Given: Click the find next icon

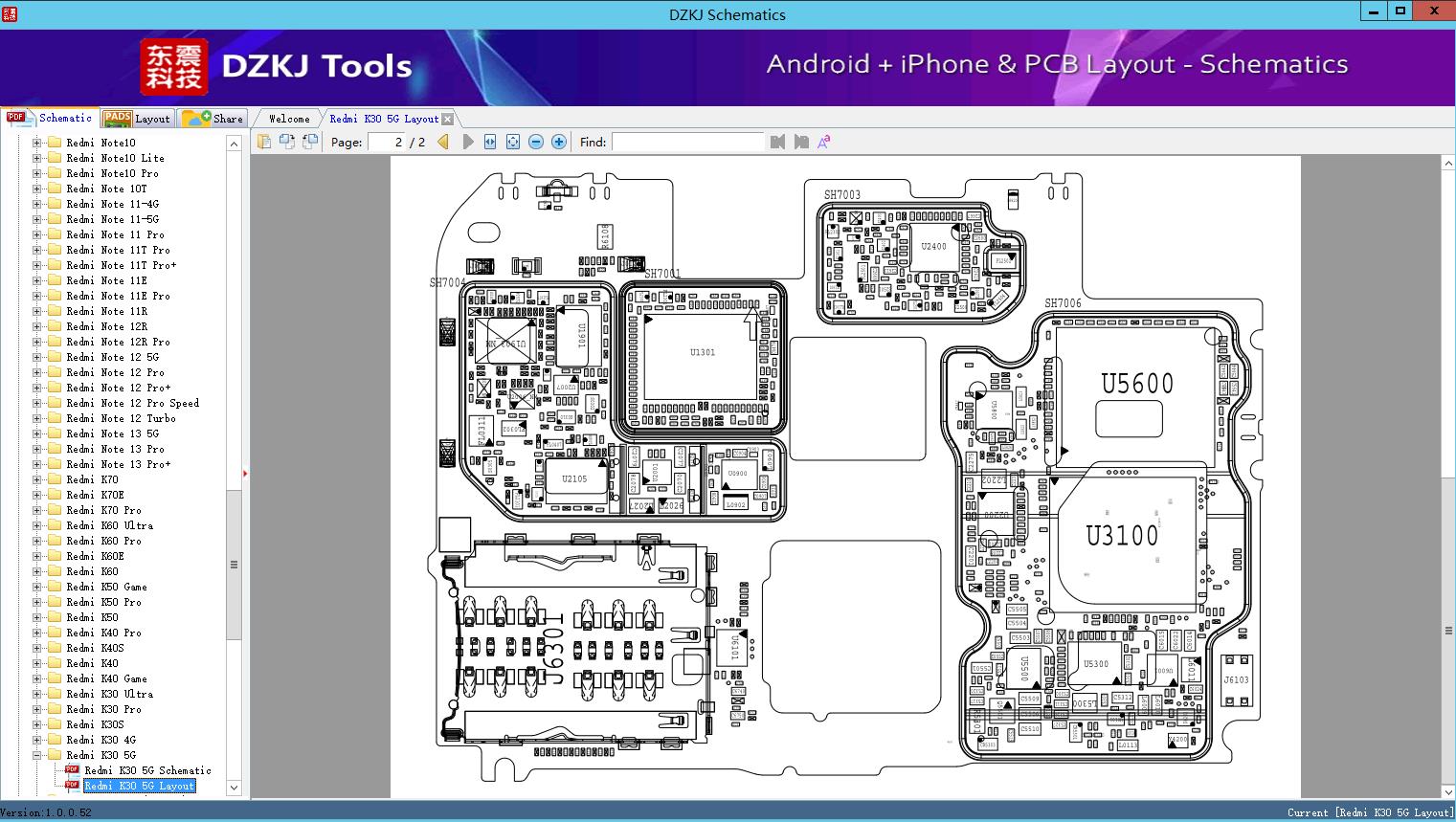Looking at the screenshot, I should click(801, 142).
